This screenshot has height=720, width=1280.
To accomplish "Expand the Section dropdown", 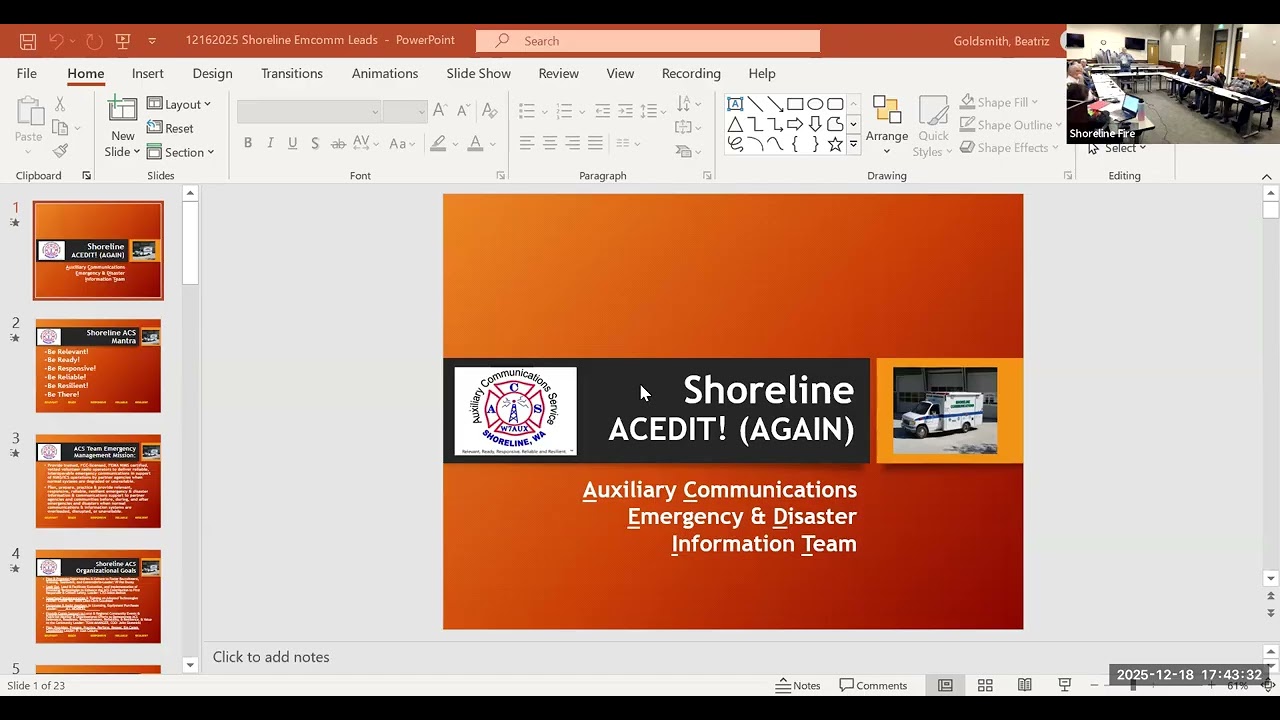I will click(x=181, y=152).
